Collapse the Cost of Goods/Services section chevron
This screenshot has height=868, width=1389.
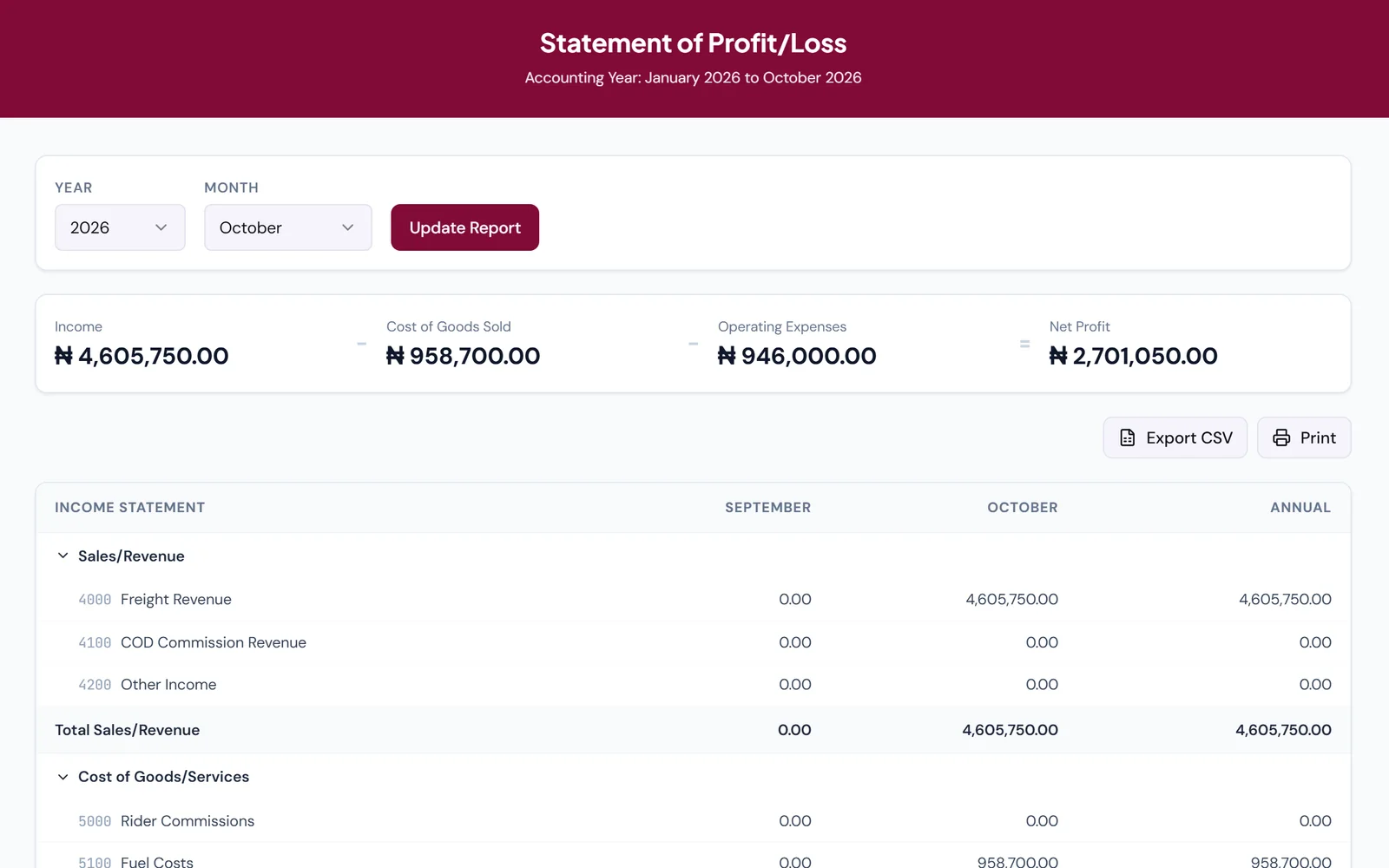(x=63, y=777)
